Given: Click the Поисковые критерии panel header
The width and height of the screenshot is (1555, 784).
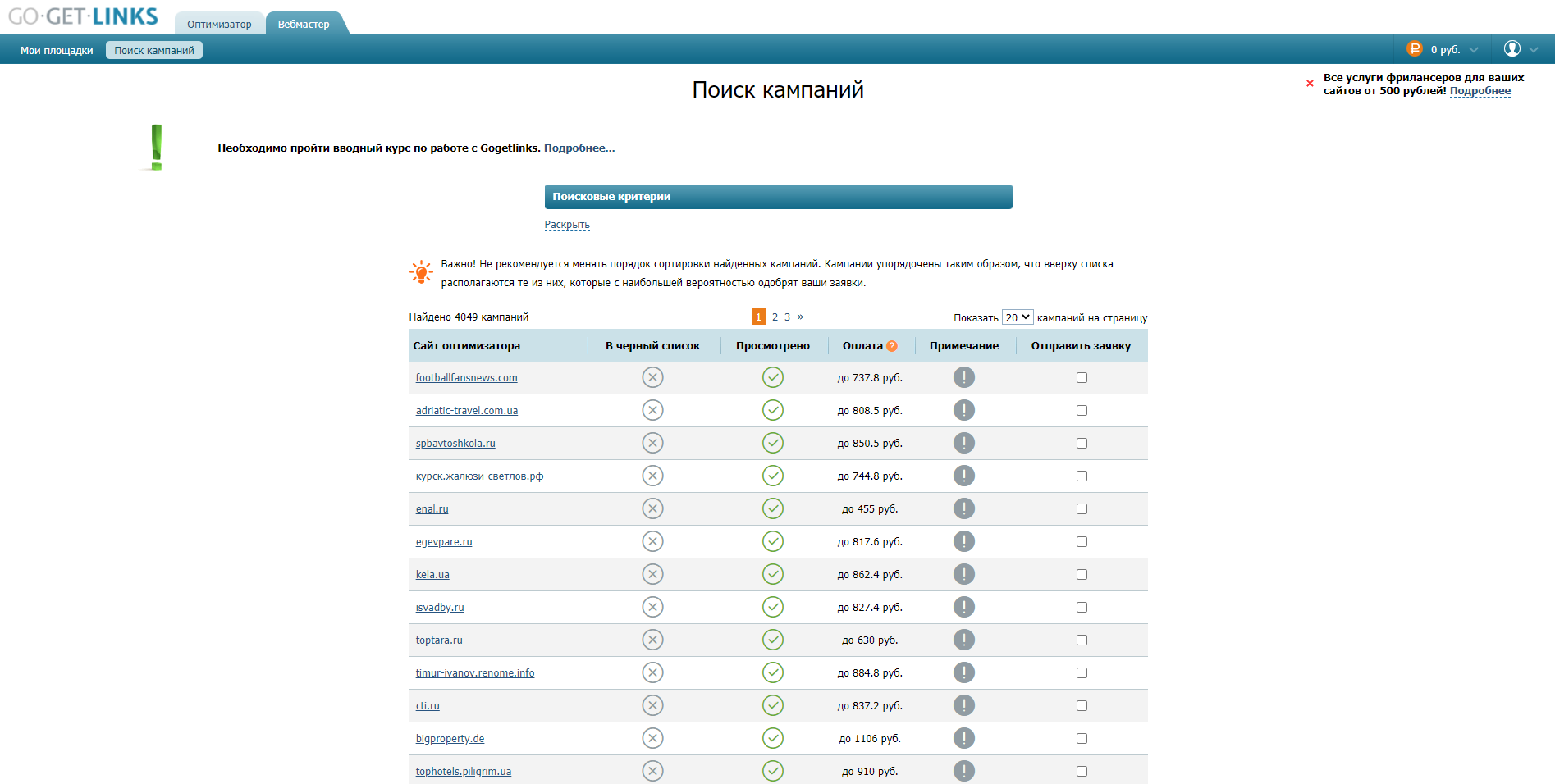Looking at the screenshot, I should click(x=778, y=197).
